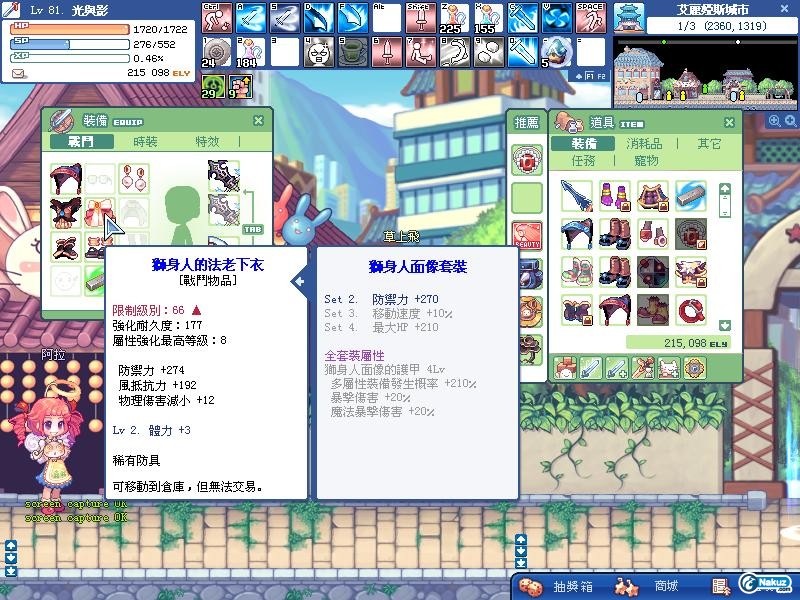Click the player character portrait icon

[10, 10]
